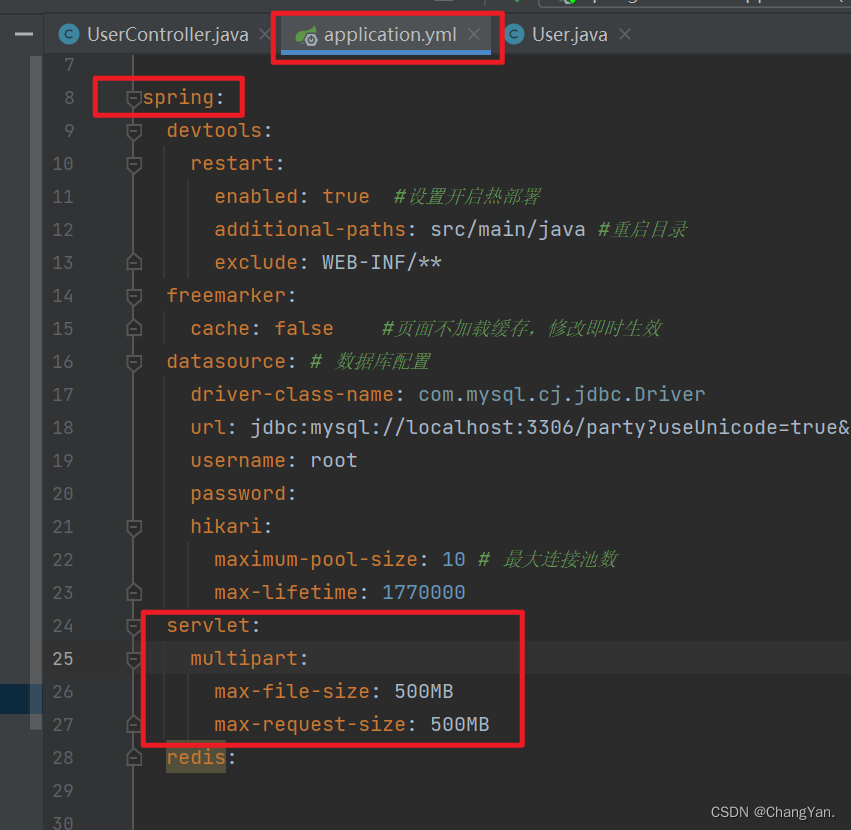The width and height of the screenshot is (851, 830).
Task: Click the dash icon above the gutter
Action: point(22,33)
